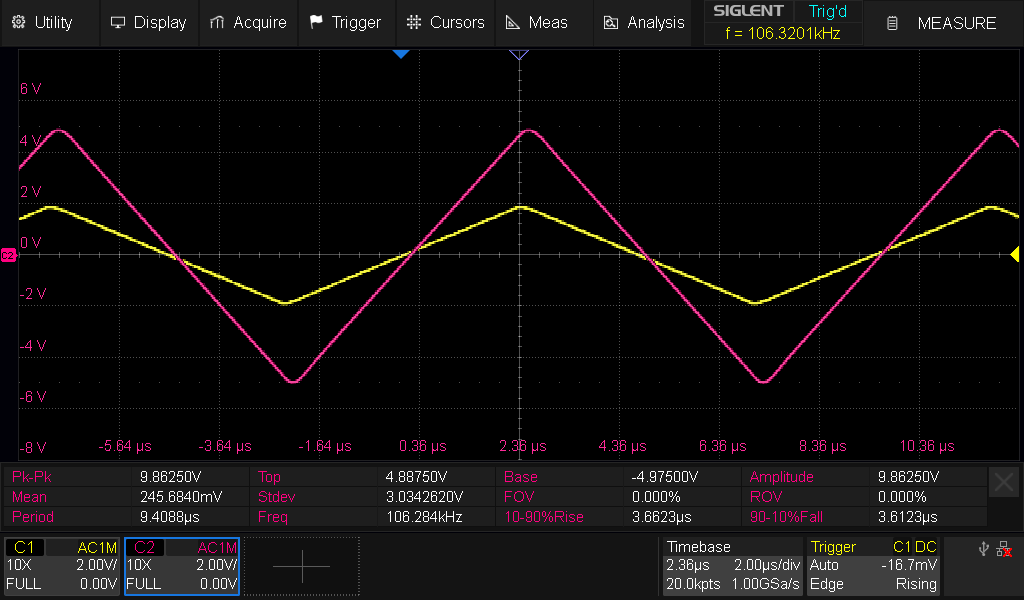Close the measurement statistics table
Screen dimensions: 1024x600
pos(1004,482)
